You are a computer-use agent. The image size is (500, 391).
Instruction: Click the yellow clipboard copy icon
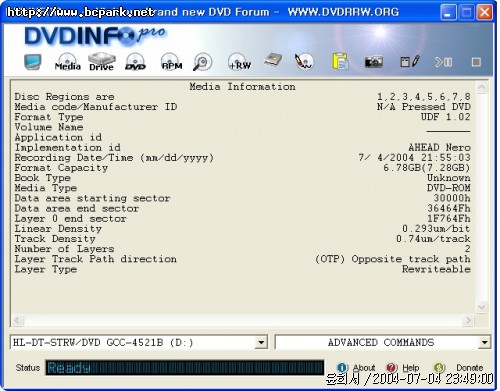coord(340,62)
